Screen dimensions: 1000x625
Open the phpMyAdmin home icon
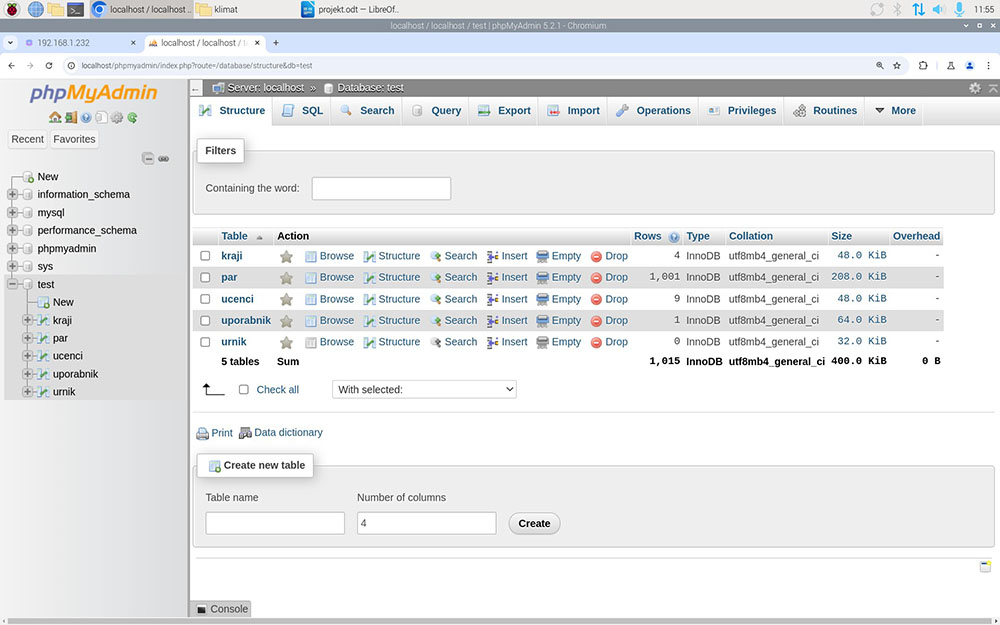click(55, 117)
